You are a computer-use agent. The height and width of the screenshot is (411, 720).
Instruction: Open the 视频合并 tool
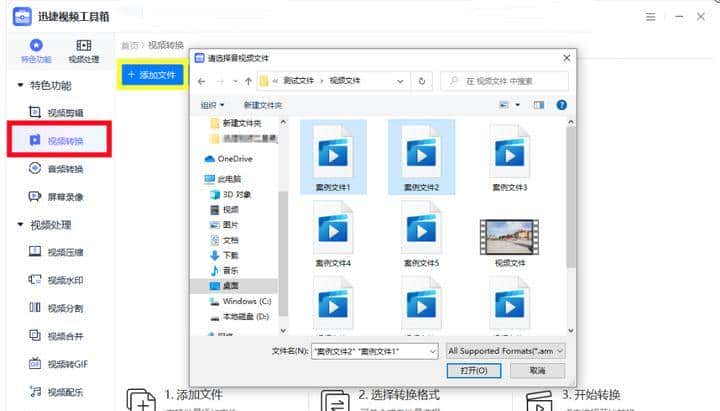point(56,336)
